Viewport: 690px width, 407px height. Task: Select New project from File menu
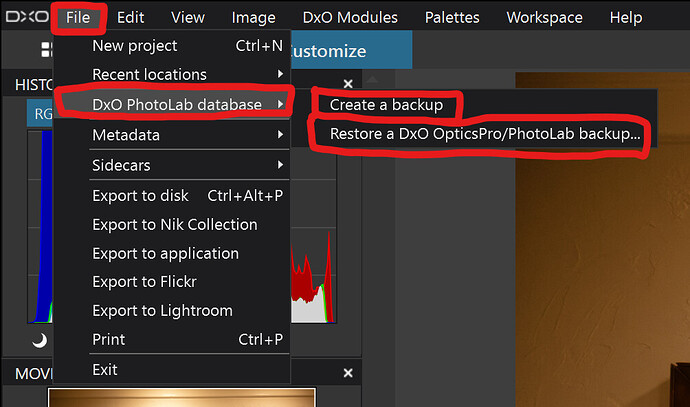coord(134,46)
